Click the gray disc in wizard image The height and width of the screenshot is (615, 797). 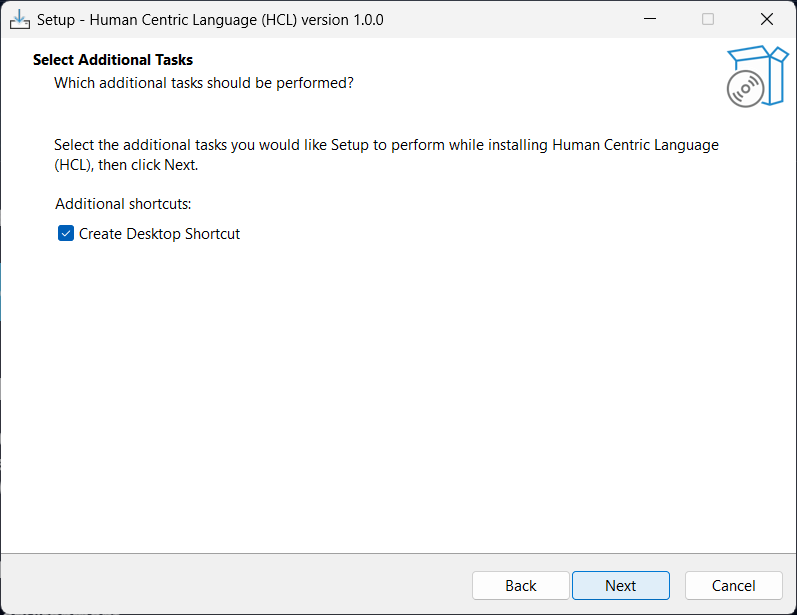click(x=744, y=89)
